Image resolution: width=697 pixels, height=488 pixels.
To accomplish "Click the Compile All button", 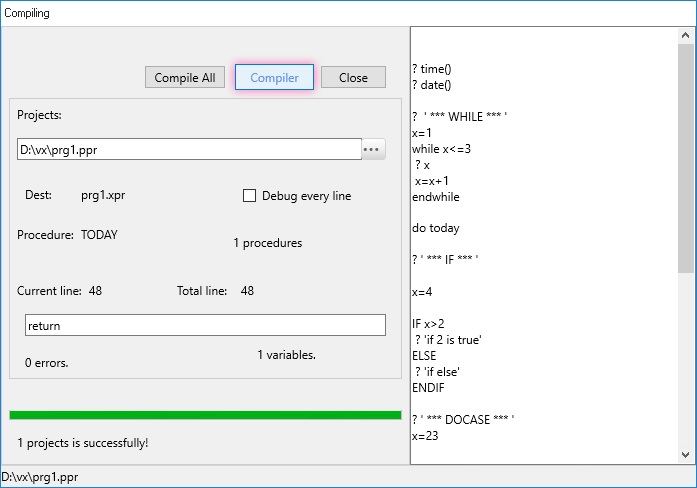I will tap(184, 78).
